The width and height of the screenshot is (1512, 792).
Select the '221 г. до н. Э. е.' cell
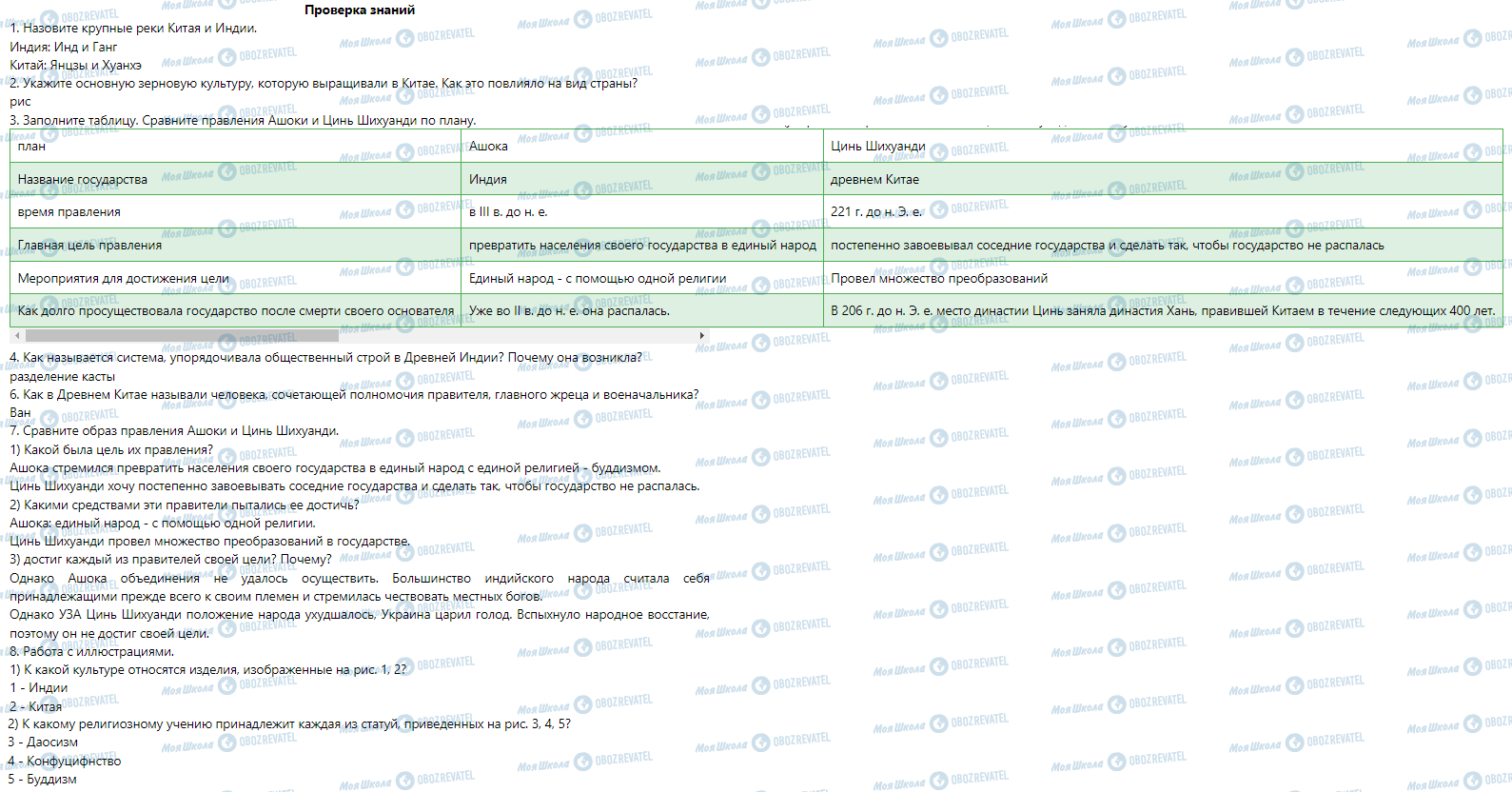point(876,212)
